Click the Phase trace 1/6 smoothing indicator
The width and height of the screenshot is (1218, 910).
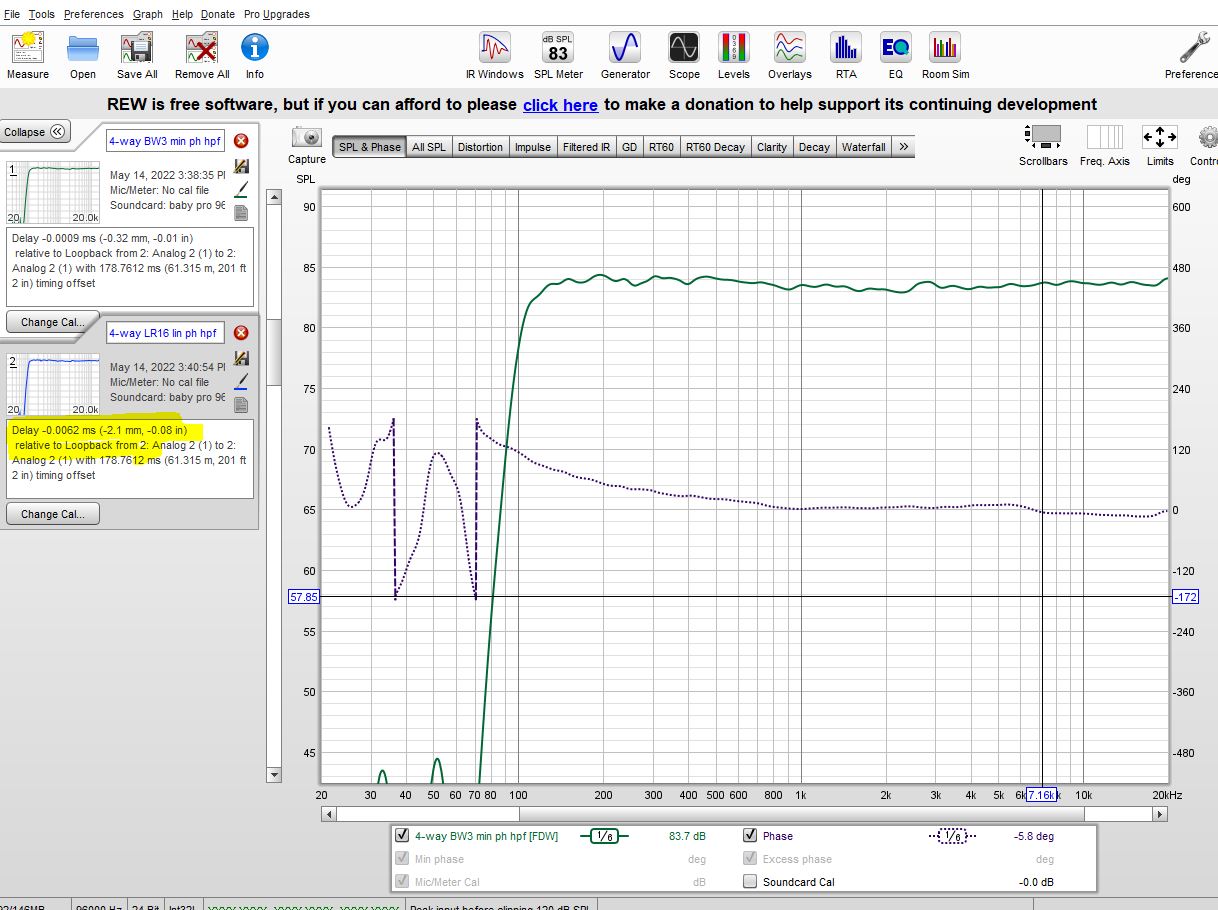tap(952, 836)
